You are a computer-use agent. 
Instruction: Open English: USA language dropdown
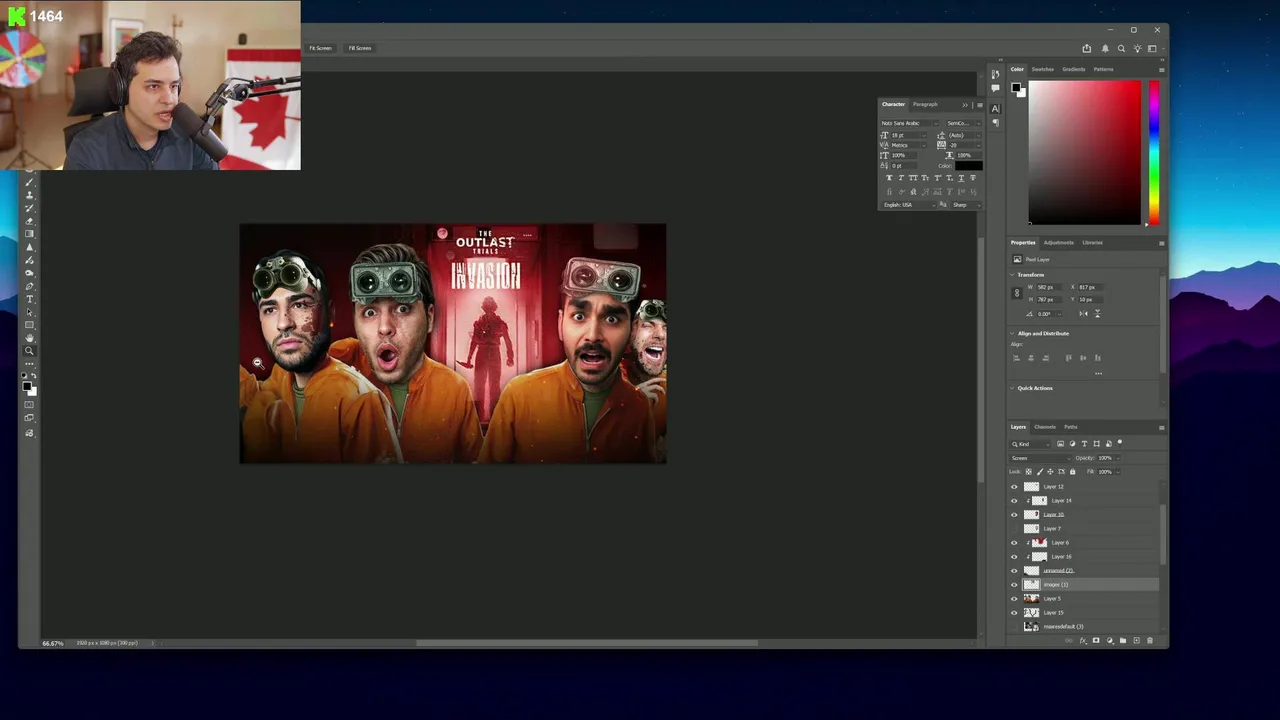(908, 205)
